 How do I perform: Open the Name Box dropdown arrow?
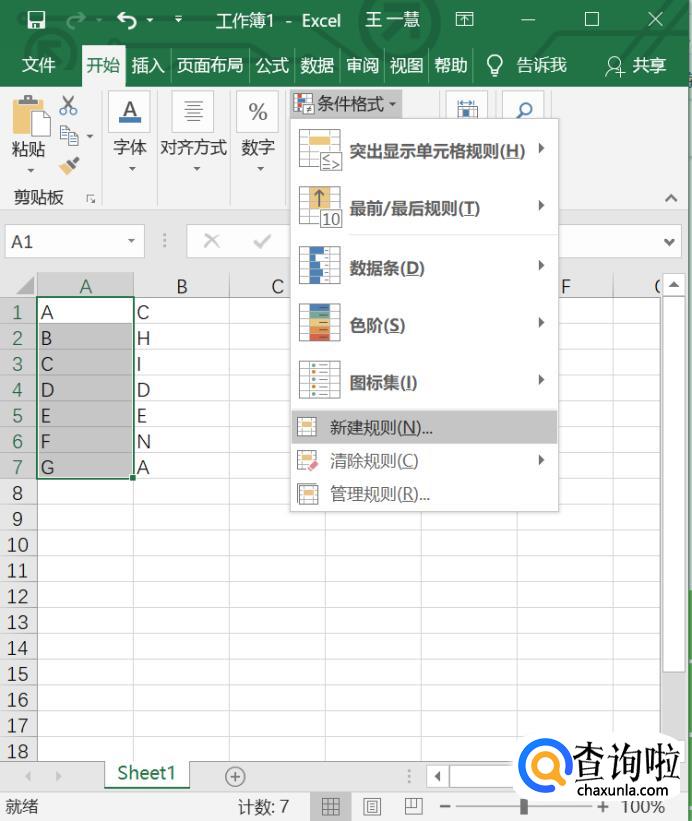pyautogui.click(x=131, y=241)
